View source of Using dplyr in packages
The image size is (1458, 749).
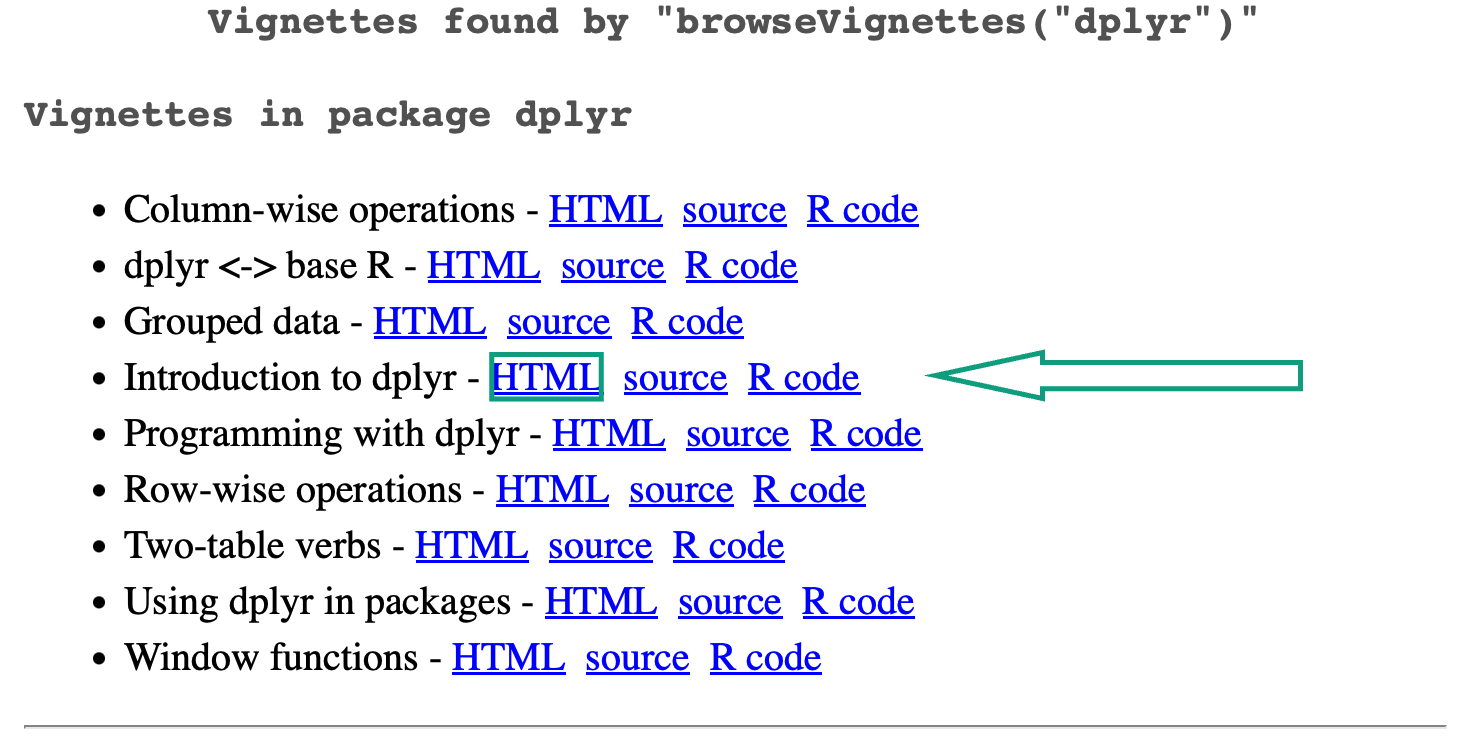[x=730, y=602]
